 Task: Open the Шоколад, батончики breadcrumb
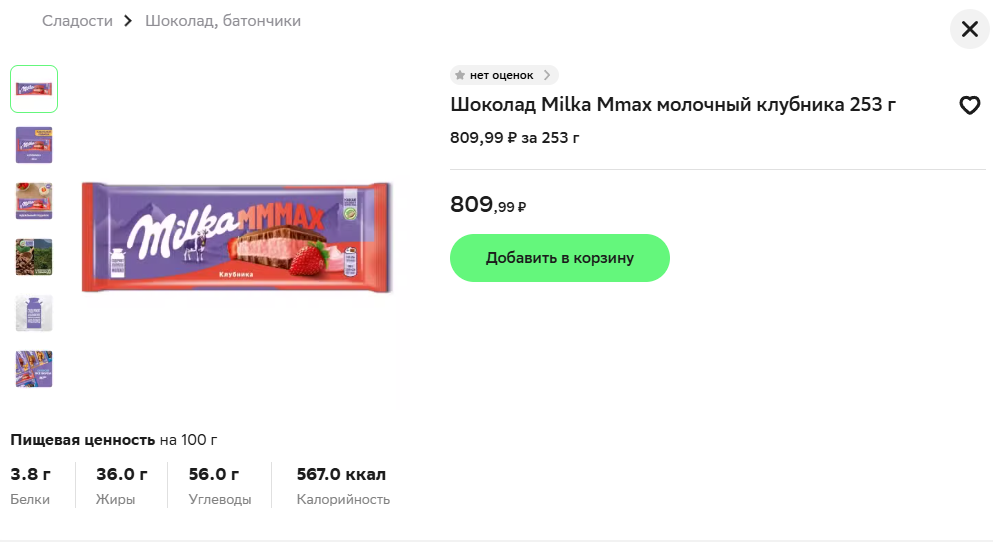click(223, 21)
